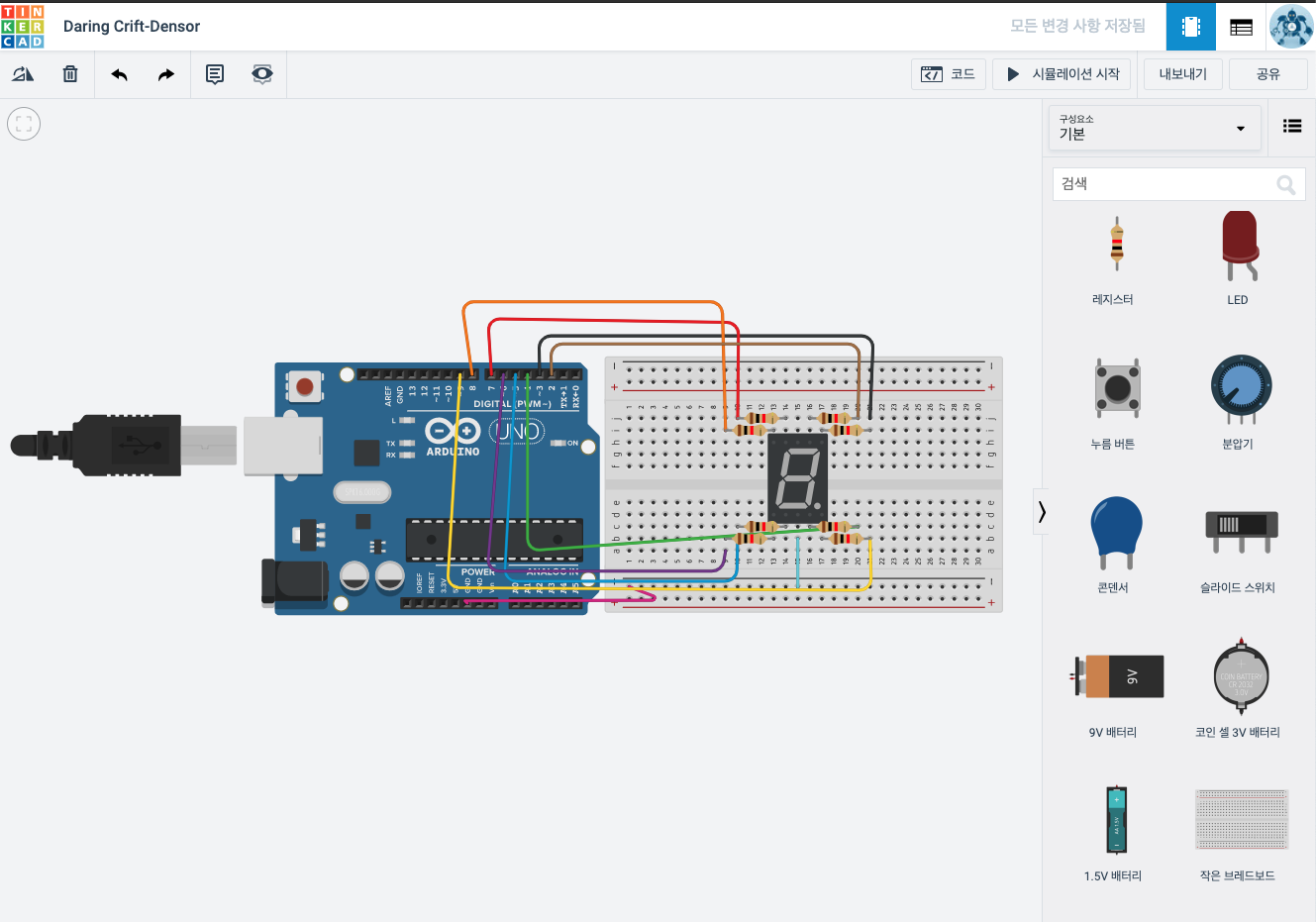The width and height of the screenshot is (1316, 922).
Task: Select the 7-segment display on breadboard
Action: pos(797,479)
